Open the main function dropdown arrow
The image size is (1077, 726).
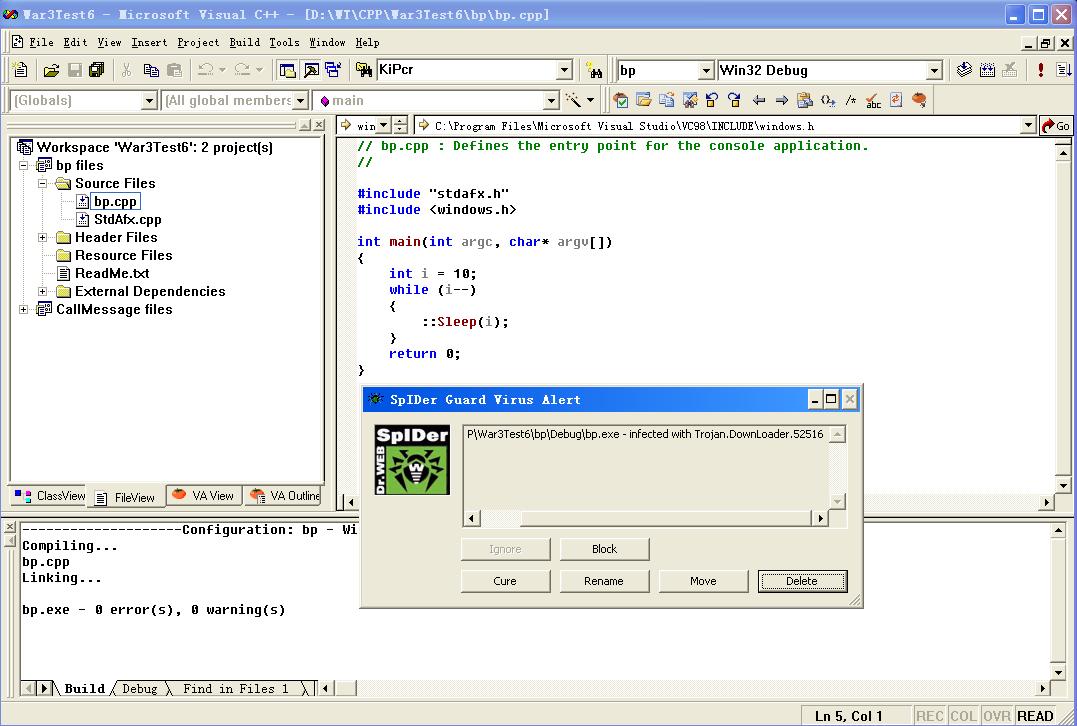(550, 101)
